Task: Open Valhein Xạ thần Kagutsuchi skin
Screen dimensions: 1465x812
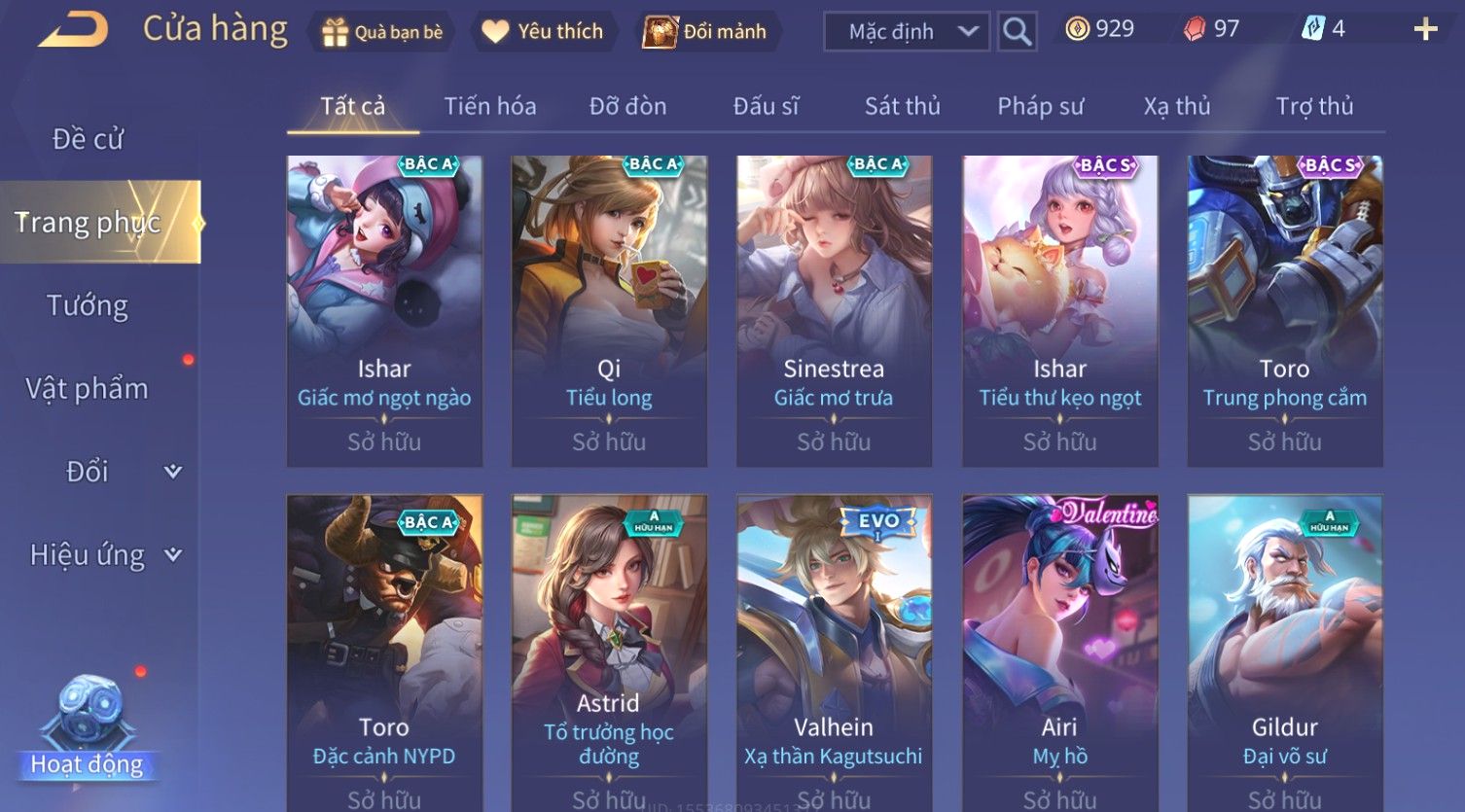Action: 834,652
